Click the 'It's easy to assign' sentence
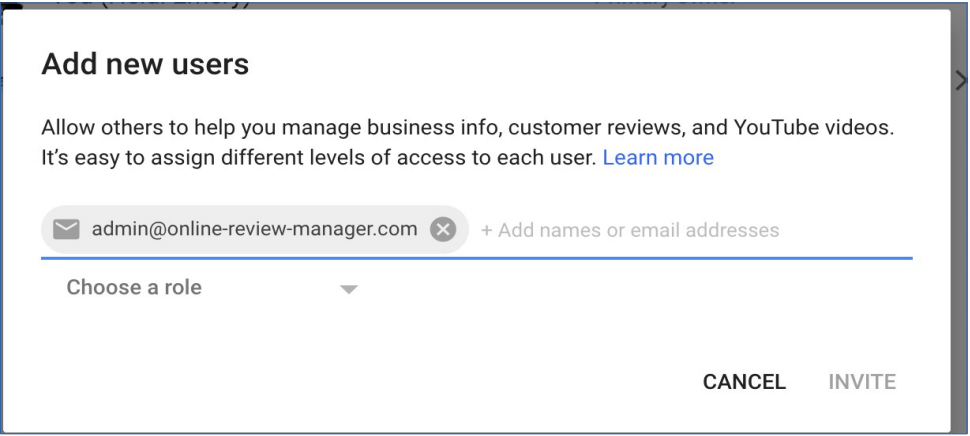 (318, 158)
